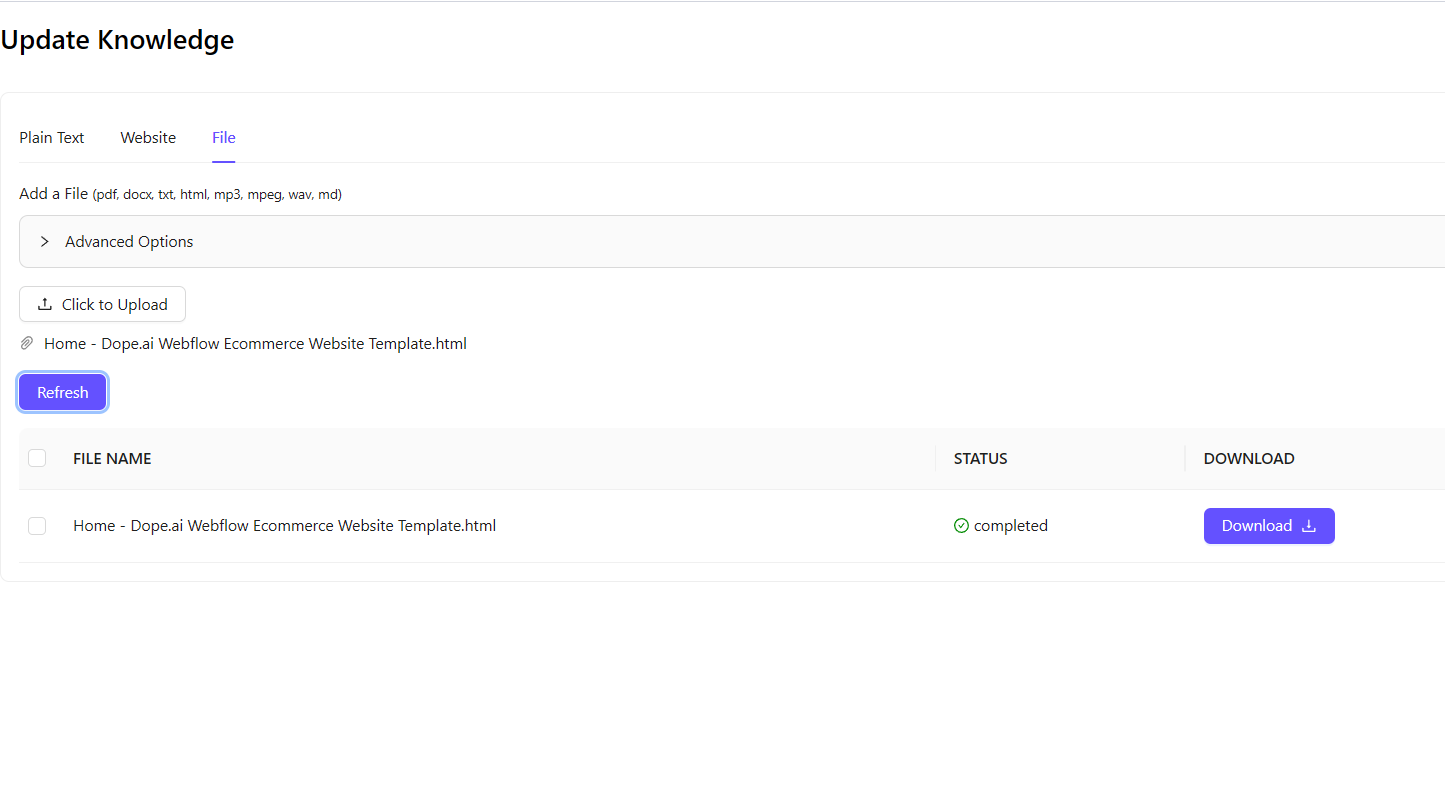Click the download arrow icon in the button
Image resolution: width=1445 pixels, height=805 pixels.
click(1308, 526)
